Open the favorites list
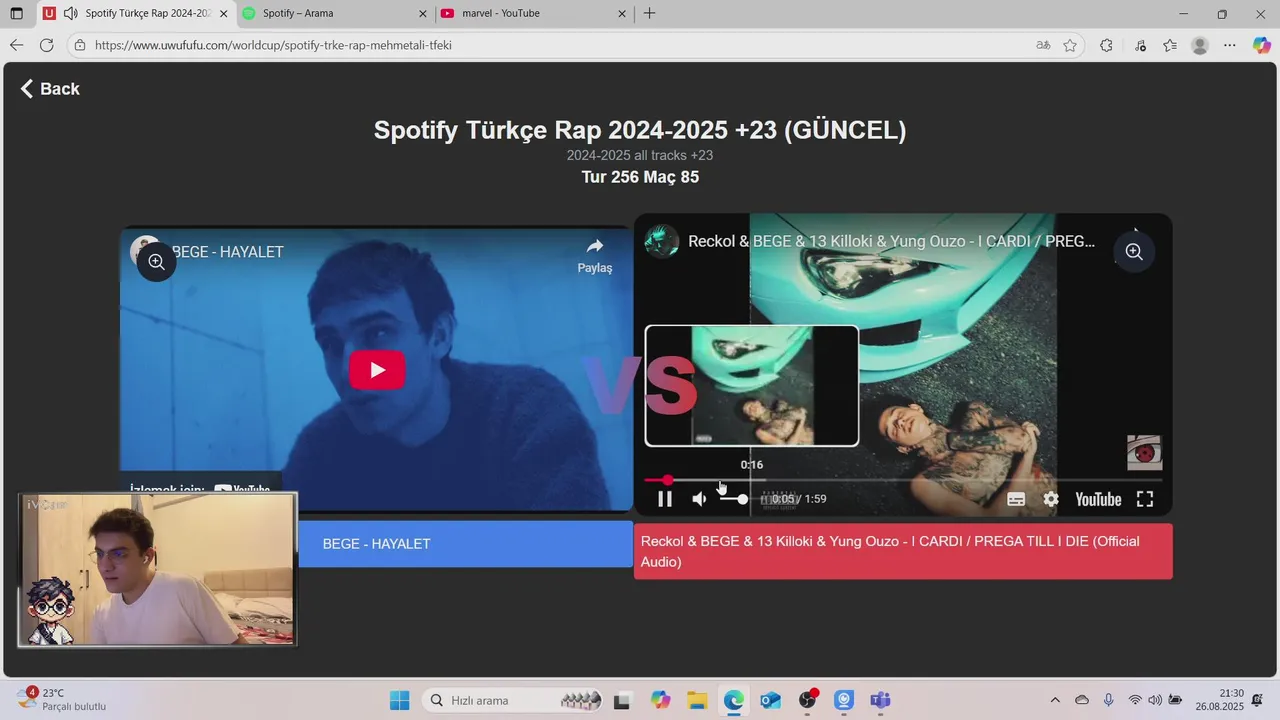Image resolution: width=1280 pixels, height=720 pixels. 1170,45
